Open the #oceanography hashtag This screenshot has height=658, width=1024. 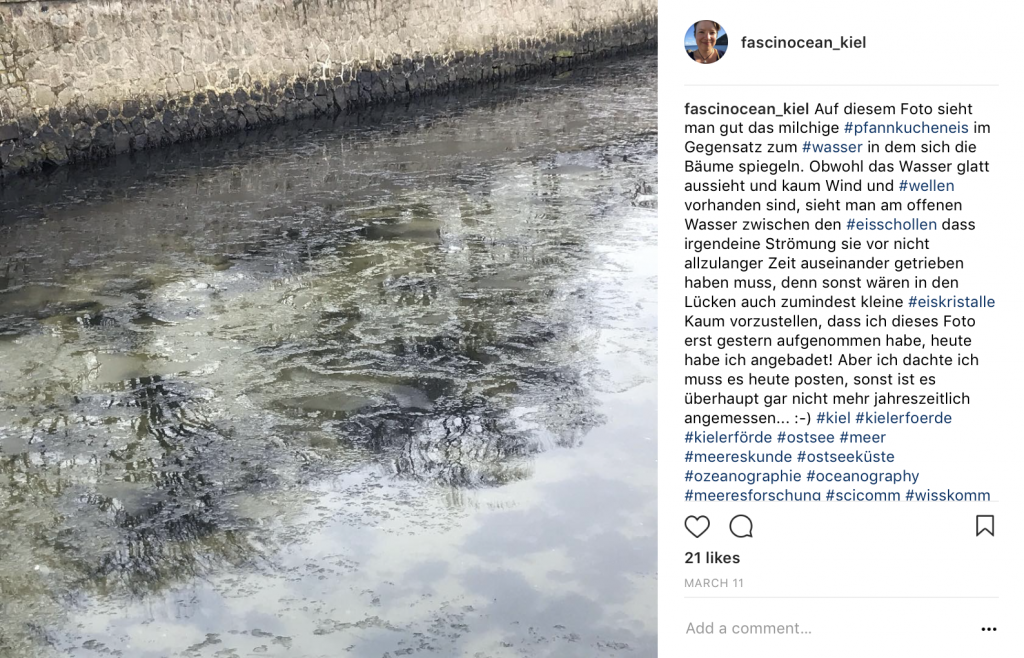(863, 476)
